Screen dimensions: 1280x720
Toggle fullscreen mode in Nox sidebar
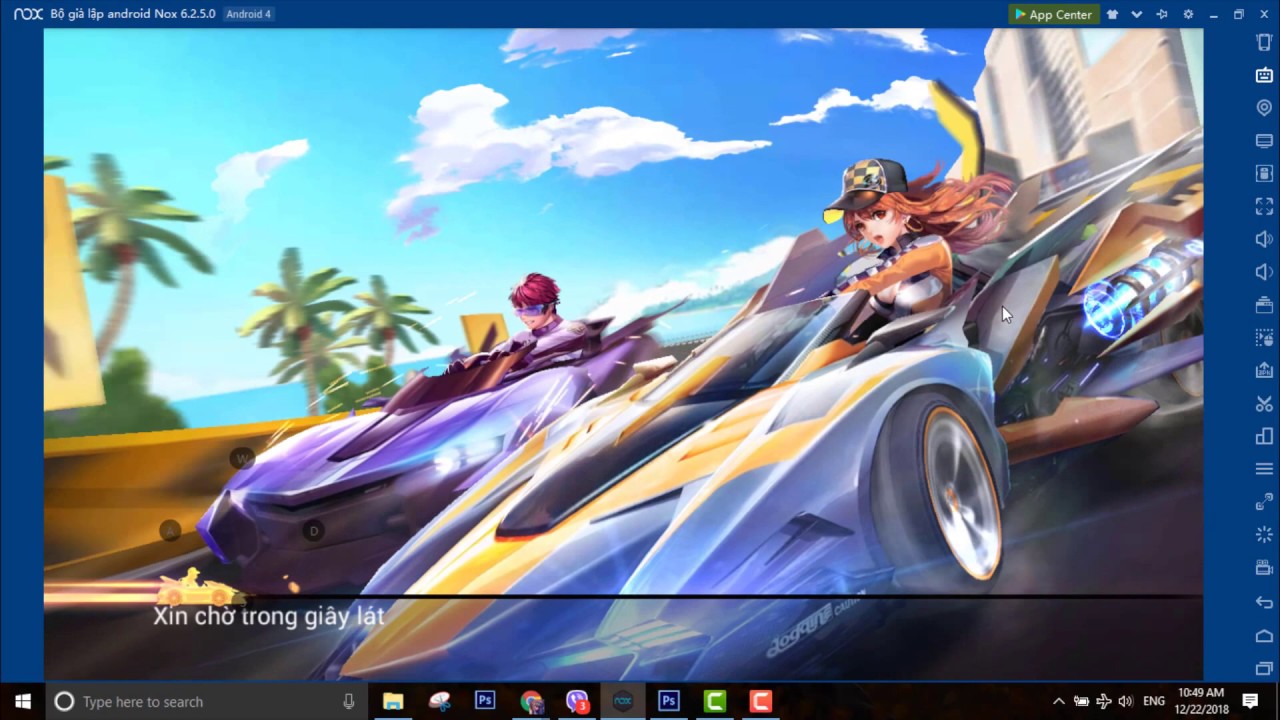pos(1264,206)
